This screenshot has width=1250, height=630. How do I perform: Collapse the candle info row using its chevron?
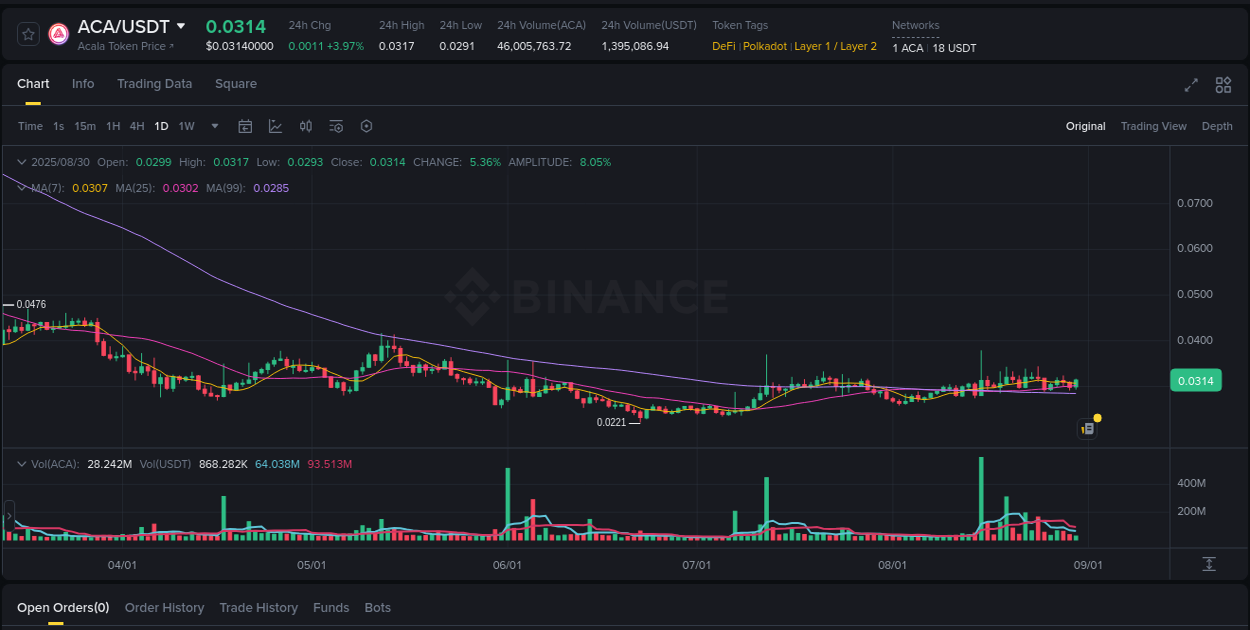22,161
